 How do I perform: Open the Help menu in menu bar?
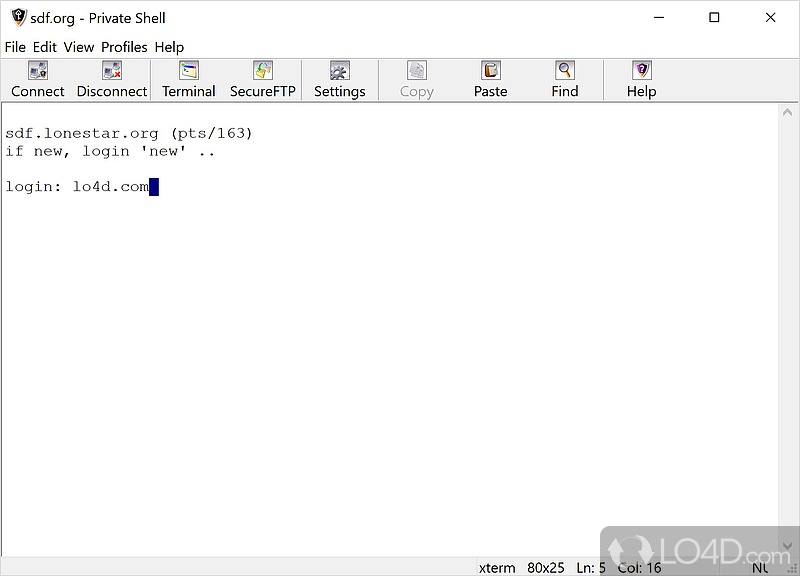click(169, 47)
